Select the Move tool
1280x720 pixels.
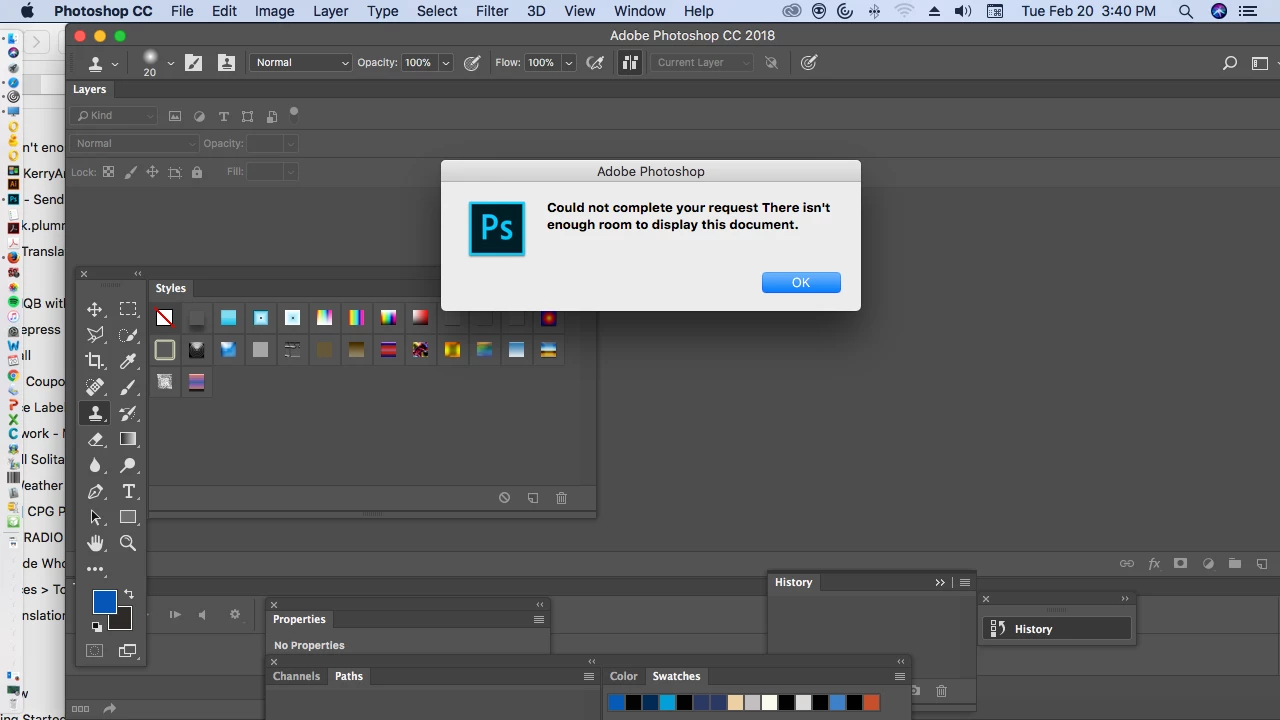95,310
